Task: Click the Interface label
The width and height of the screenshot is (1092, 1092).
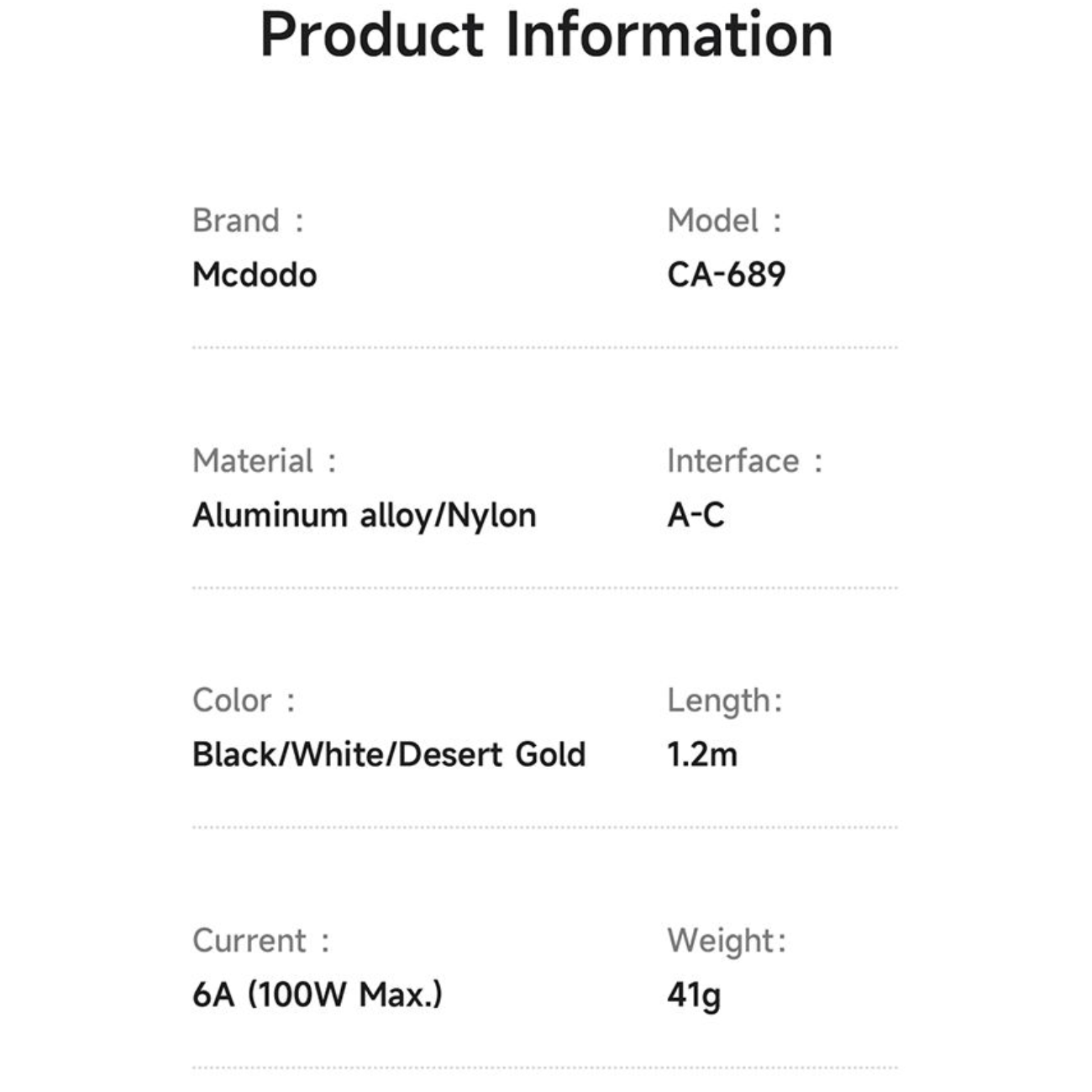Action: coord(732,461)
